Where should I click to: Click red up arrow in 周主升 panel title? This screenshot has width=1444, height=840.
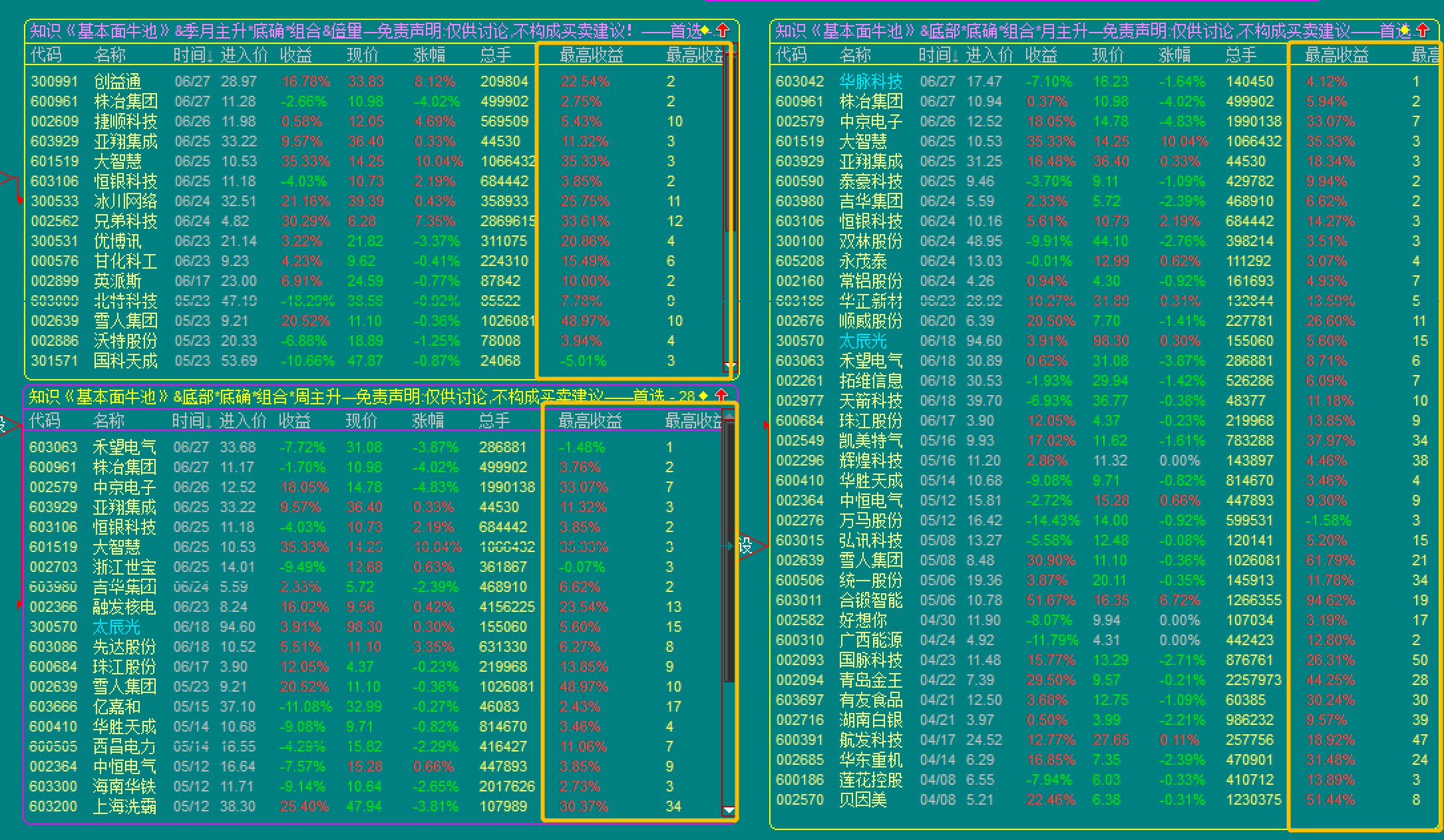click(x=721, y=396)
